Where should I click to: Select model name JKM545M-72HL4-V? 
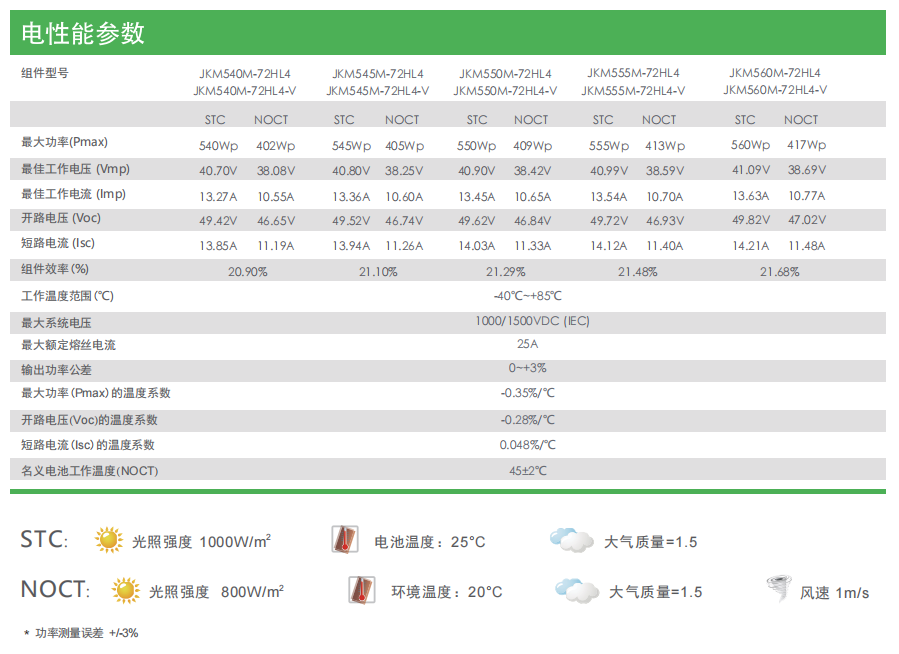tap(378, 91)
